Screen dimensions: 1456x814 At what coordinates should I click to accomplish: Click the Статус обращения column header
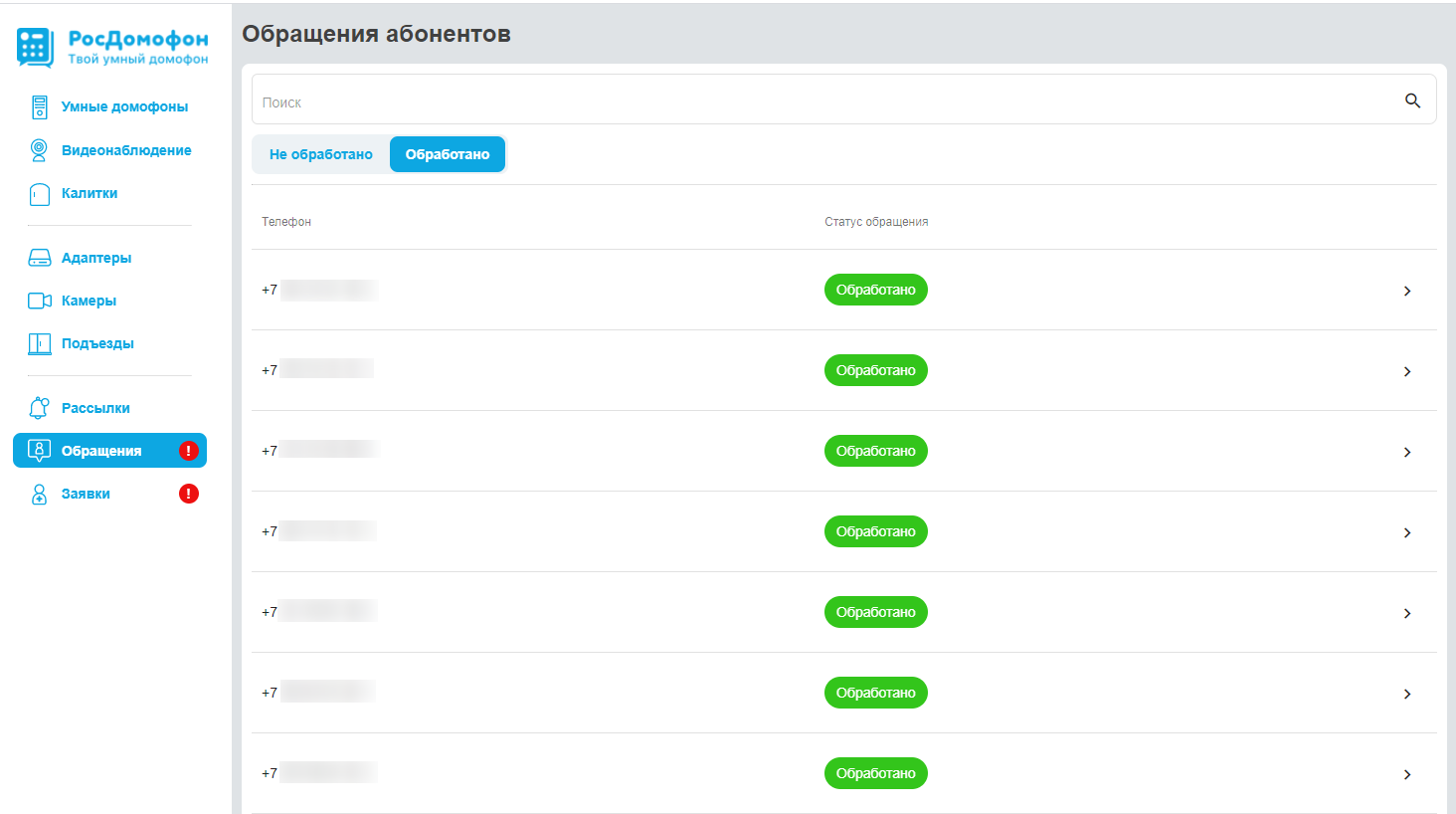click(876, 222)
